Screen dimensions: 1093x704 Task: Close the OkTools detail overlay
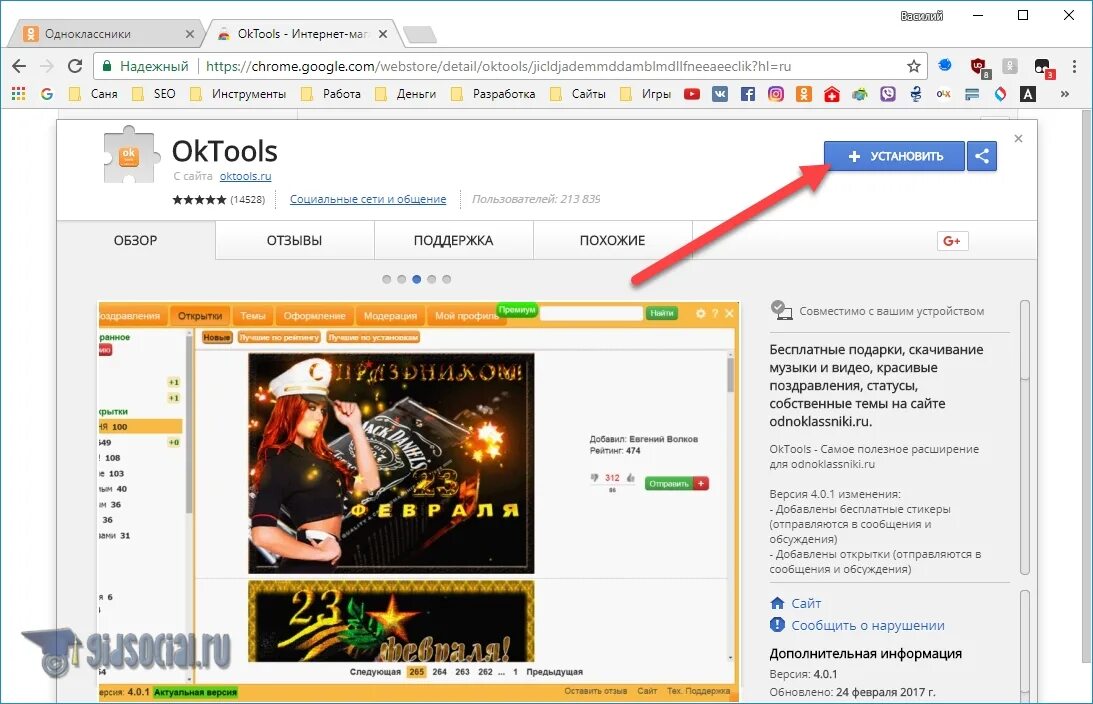point(1018,139)
